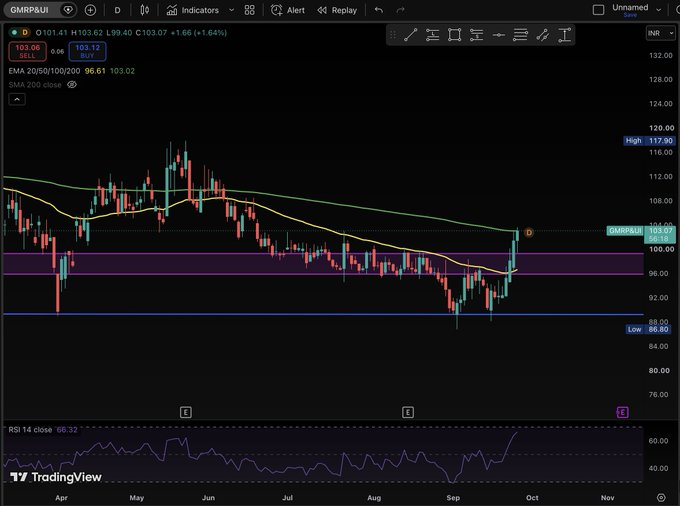Click the 120.00 price axis label
680x506 pixels.
[661, 128]
